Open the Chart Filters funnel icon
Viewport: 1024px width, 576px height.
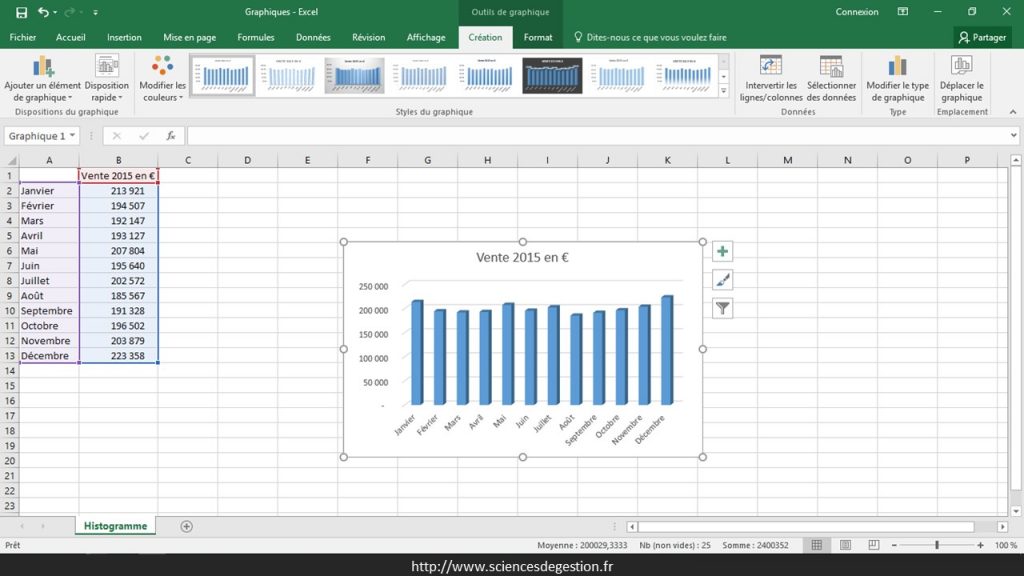[722, 308]
